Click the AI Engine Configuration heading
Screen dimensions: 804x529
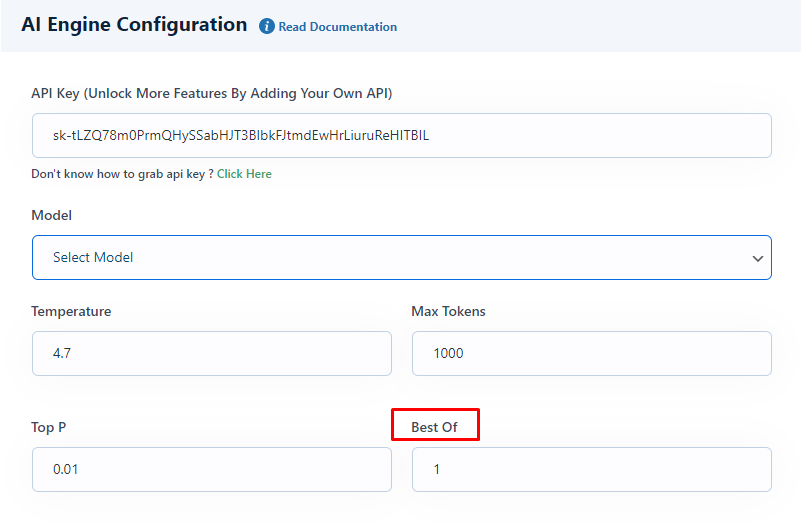[x=134, y=25]
